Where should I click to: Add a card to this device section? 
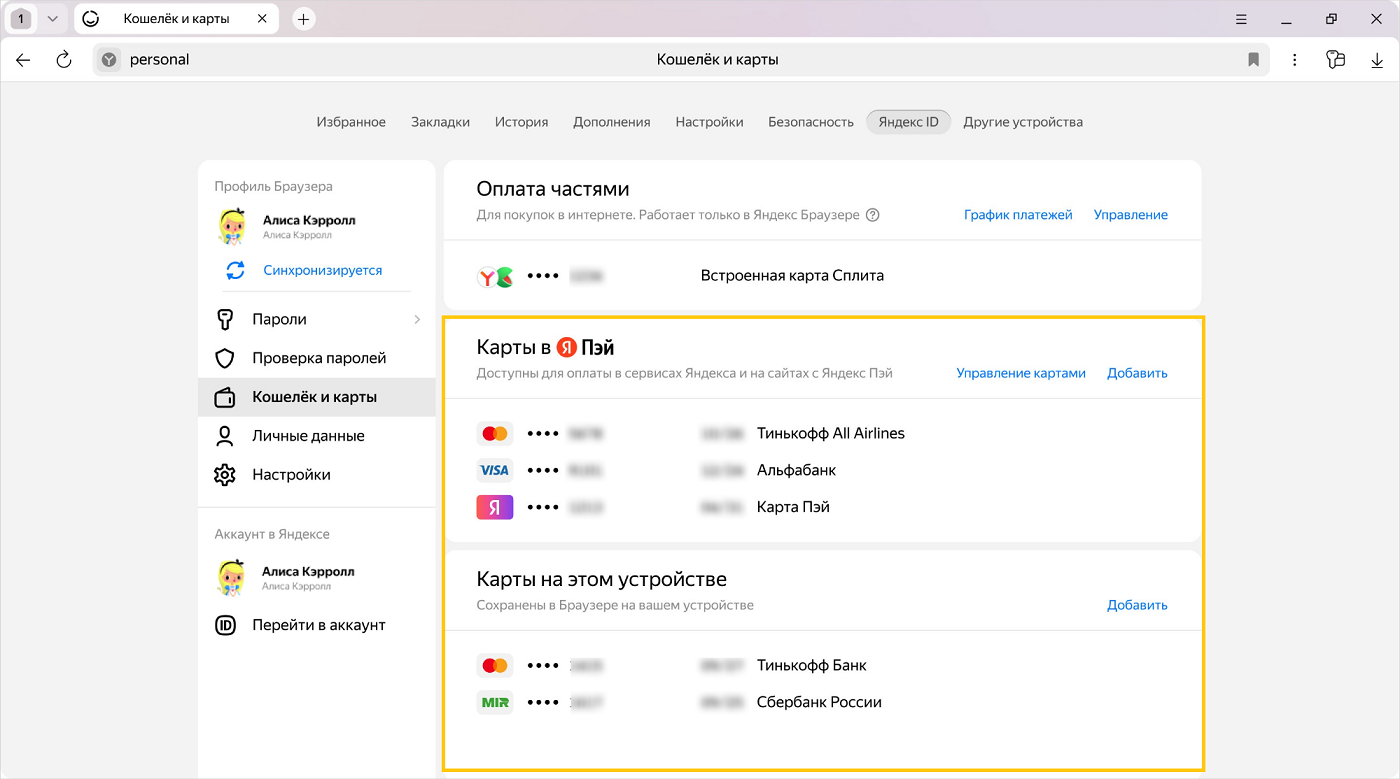1137,605
